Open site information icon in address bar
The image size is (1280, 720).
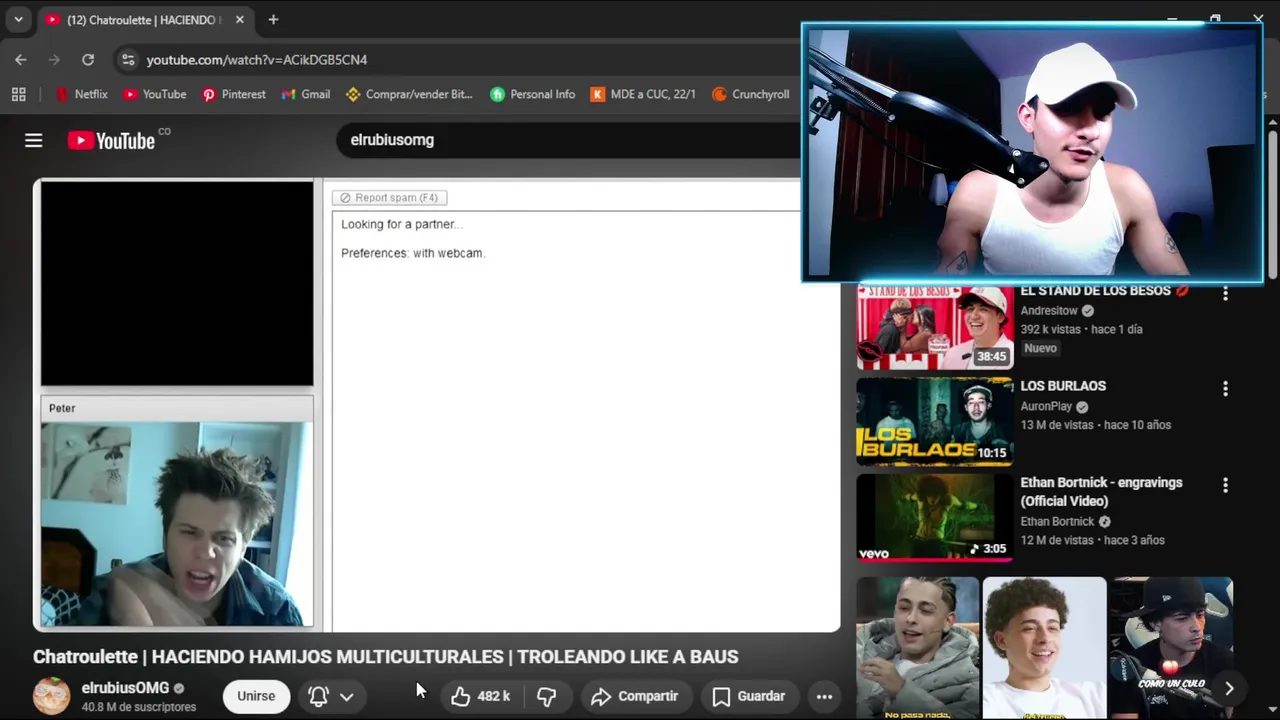tap(128, 60)
